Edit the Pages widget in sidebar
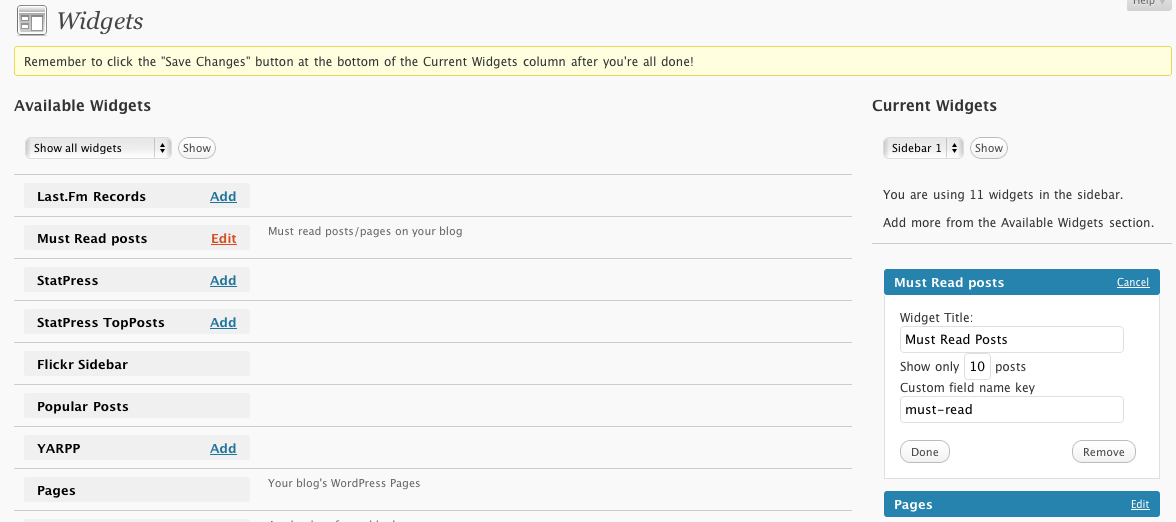 pyautogui.click(x=1139, y=505)
